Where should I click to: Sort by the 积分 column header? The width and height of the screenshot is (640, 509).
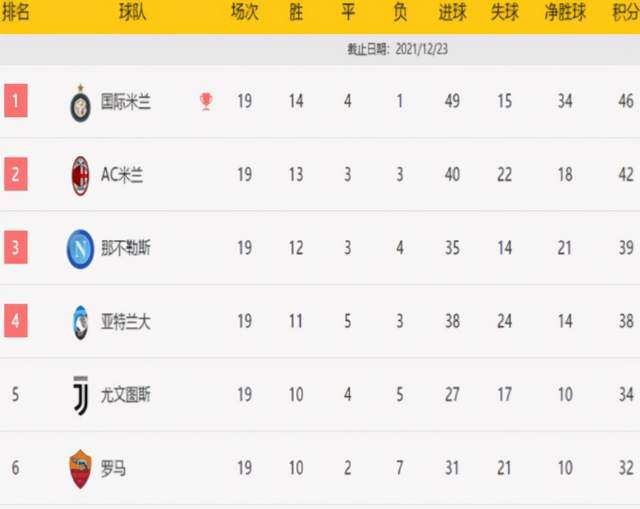point(626,12)
